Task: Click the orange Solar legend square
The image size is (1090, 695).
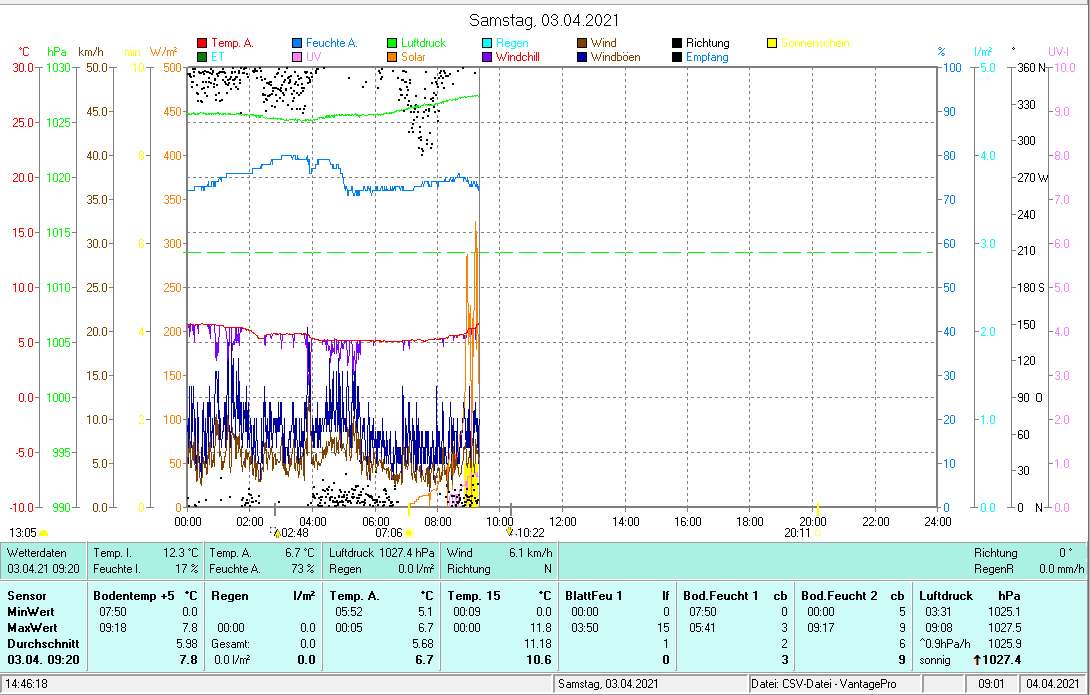Action: [x=392, y=58]
